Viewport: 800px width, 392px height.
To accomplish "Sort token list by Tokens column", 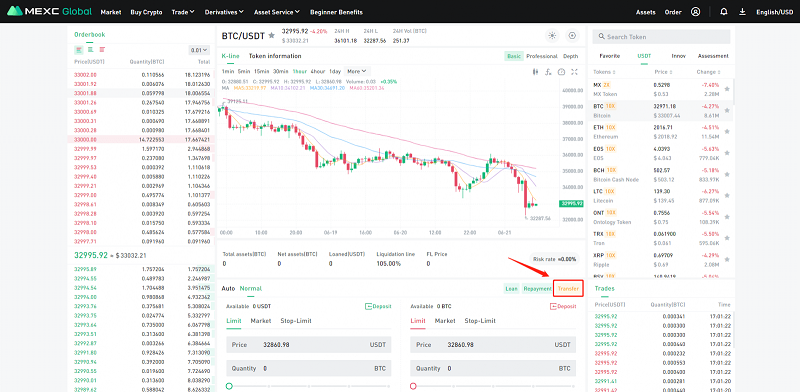I will [x=605, y=72].
